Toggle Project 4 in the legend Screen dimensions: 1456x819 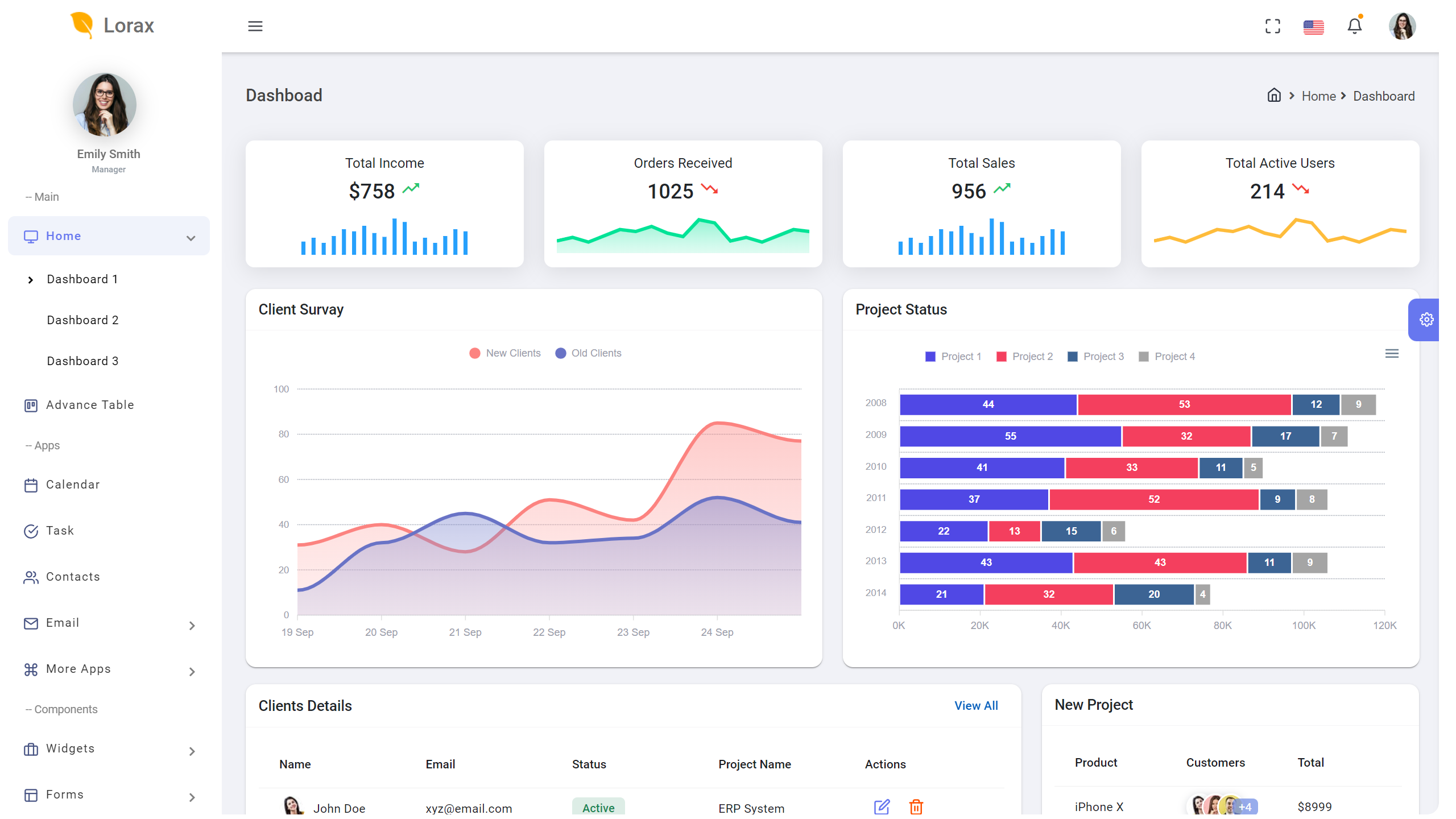1167,356
